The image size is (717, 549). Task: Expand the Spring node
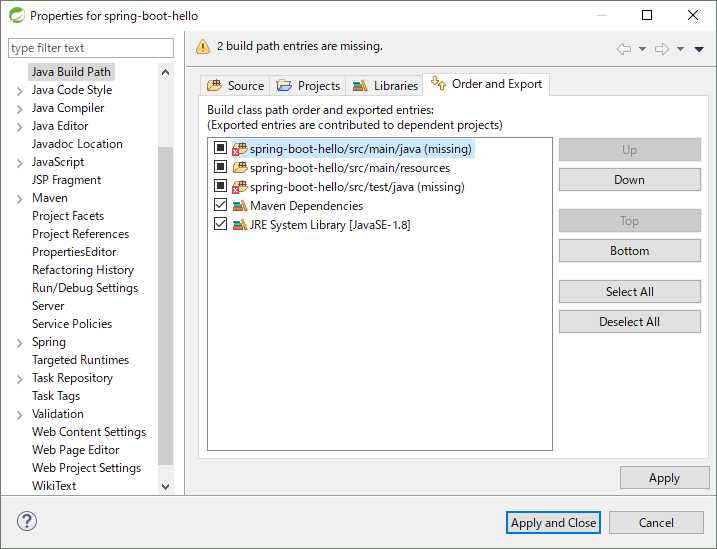(20, 343)
